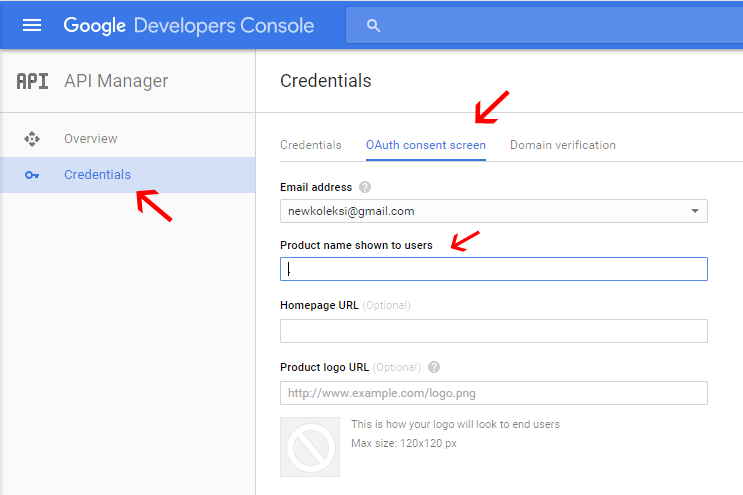Click the Overview diamond icon
743x495 pixels.
(x=32, y=139)
